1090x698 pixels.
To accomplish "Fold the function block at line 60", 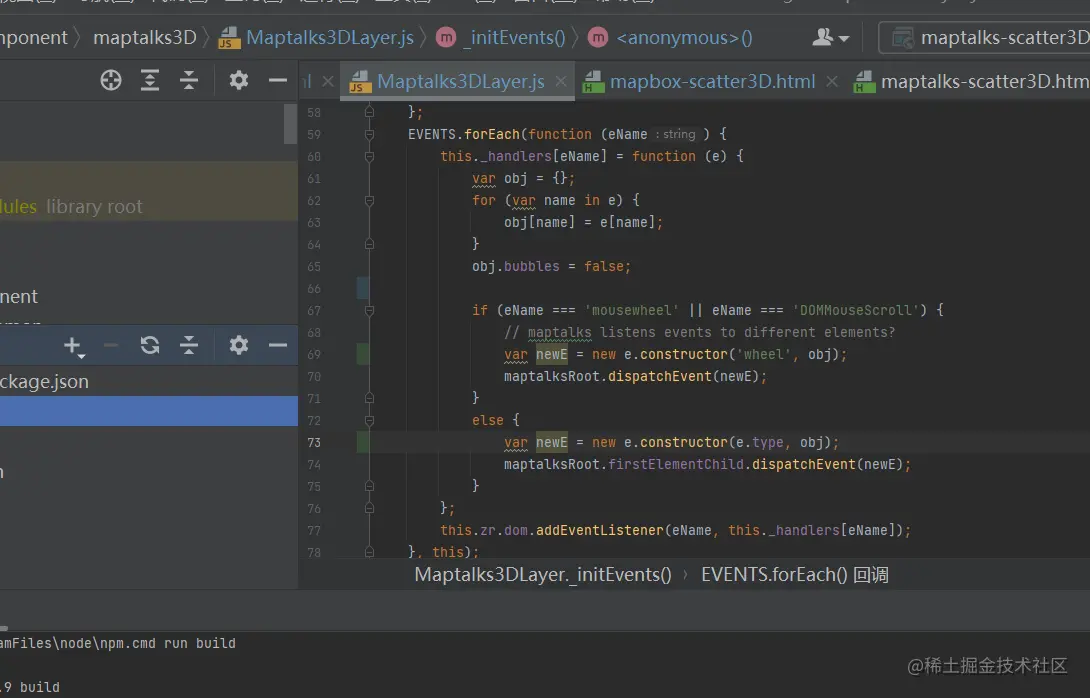I will tap(369, 156).
